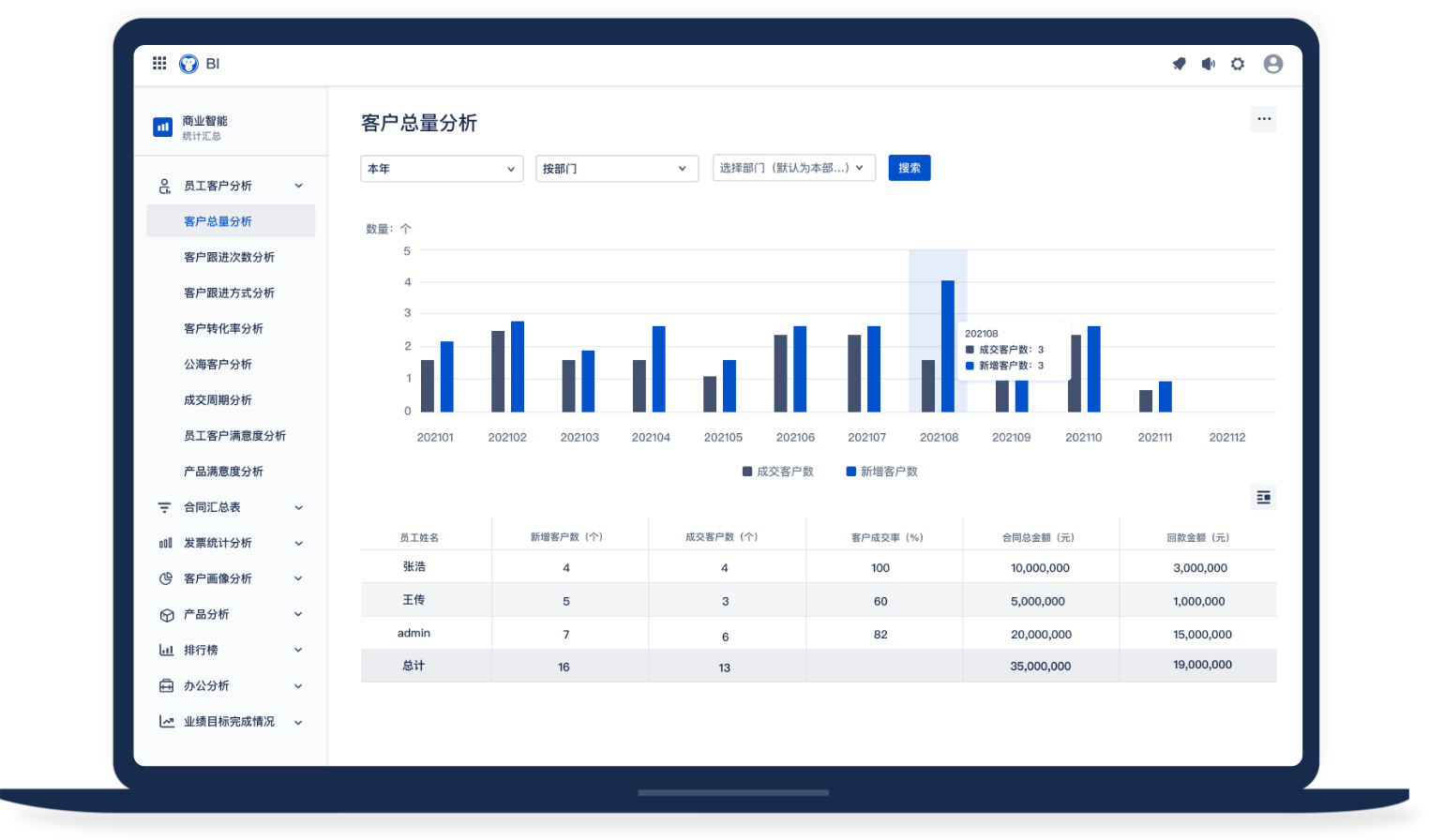Image resolution: width=1429 pixels, height=840 pixels.
Task: Select 客户跟进次数分析 in sidebar
Action: [x=229, y=257]
